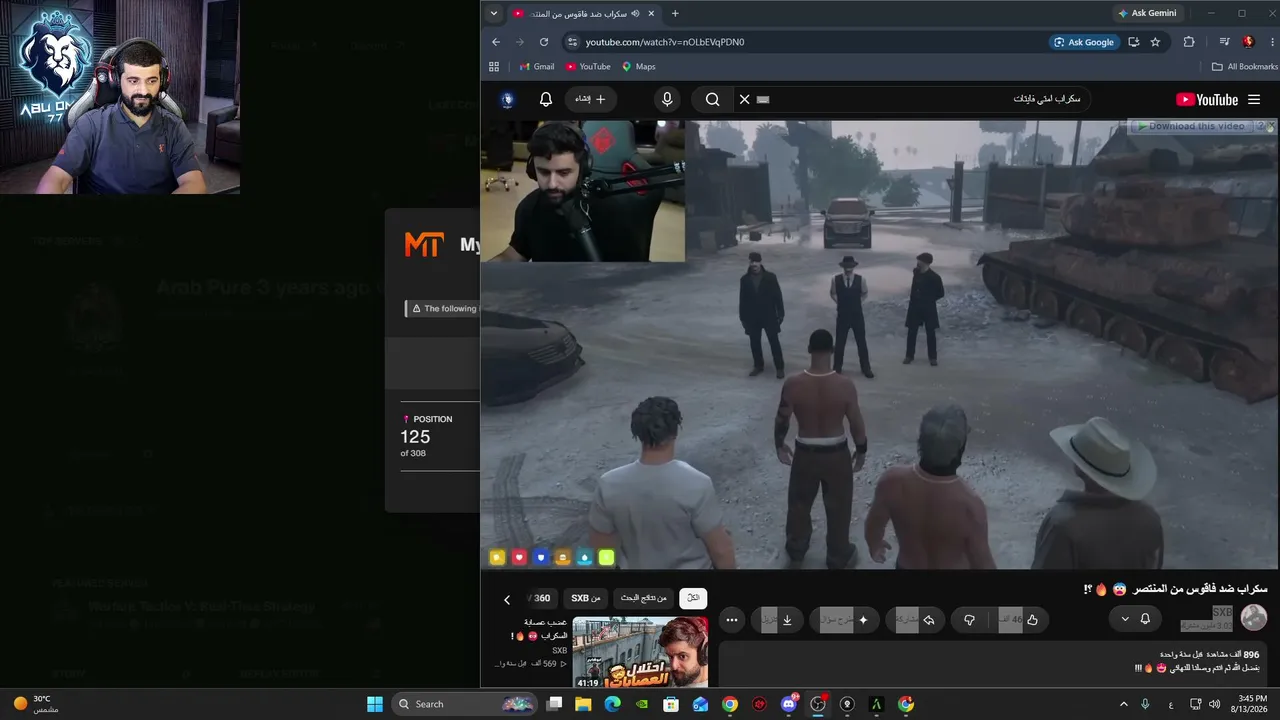
Task: Open the taskbar volume control
Action: point(1214,704)
